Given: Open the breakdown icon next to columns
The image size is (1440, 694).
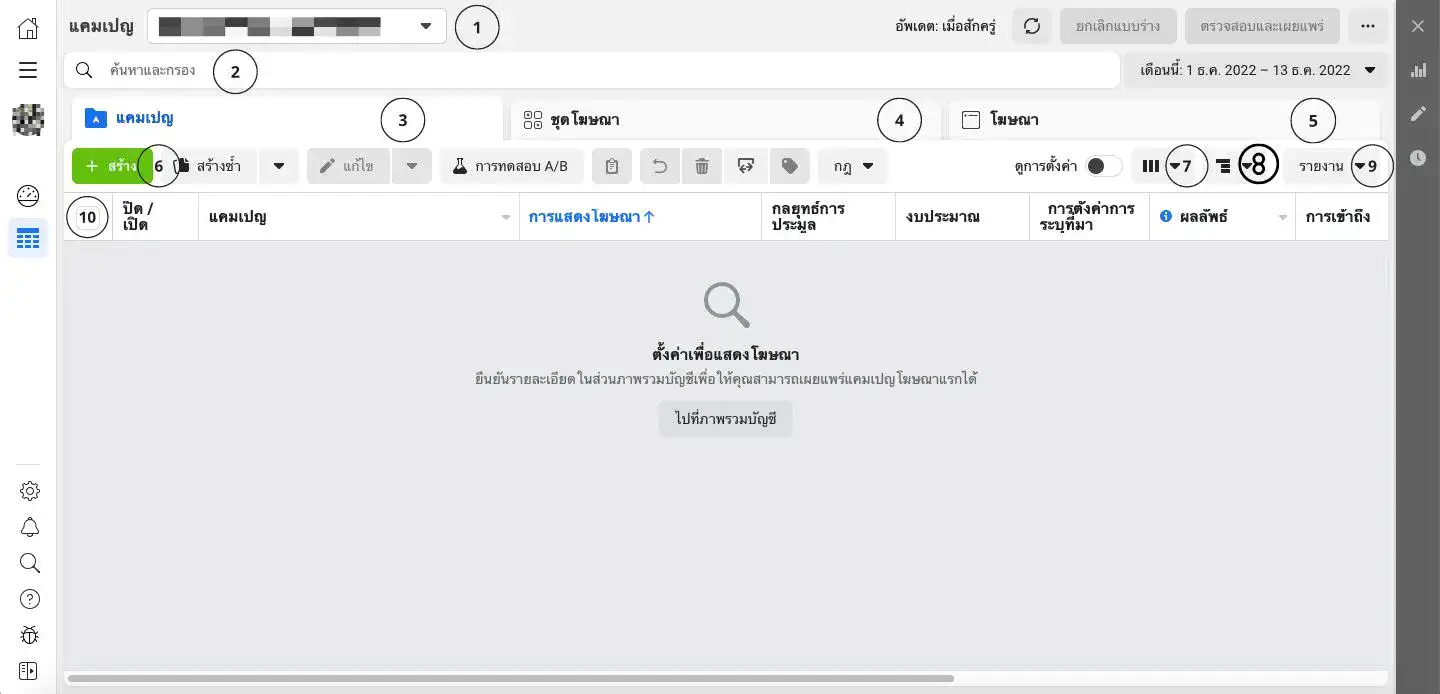Looking at the screenshot, I should 1225,166.
